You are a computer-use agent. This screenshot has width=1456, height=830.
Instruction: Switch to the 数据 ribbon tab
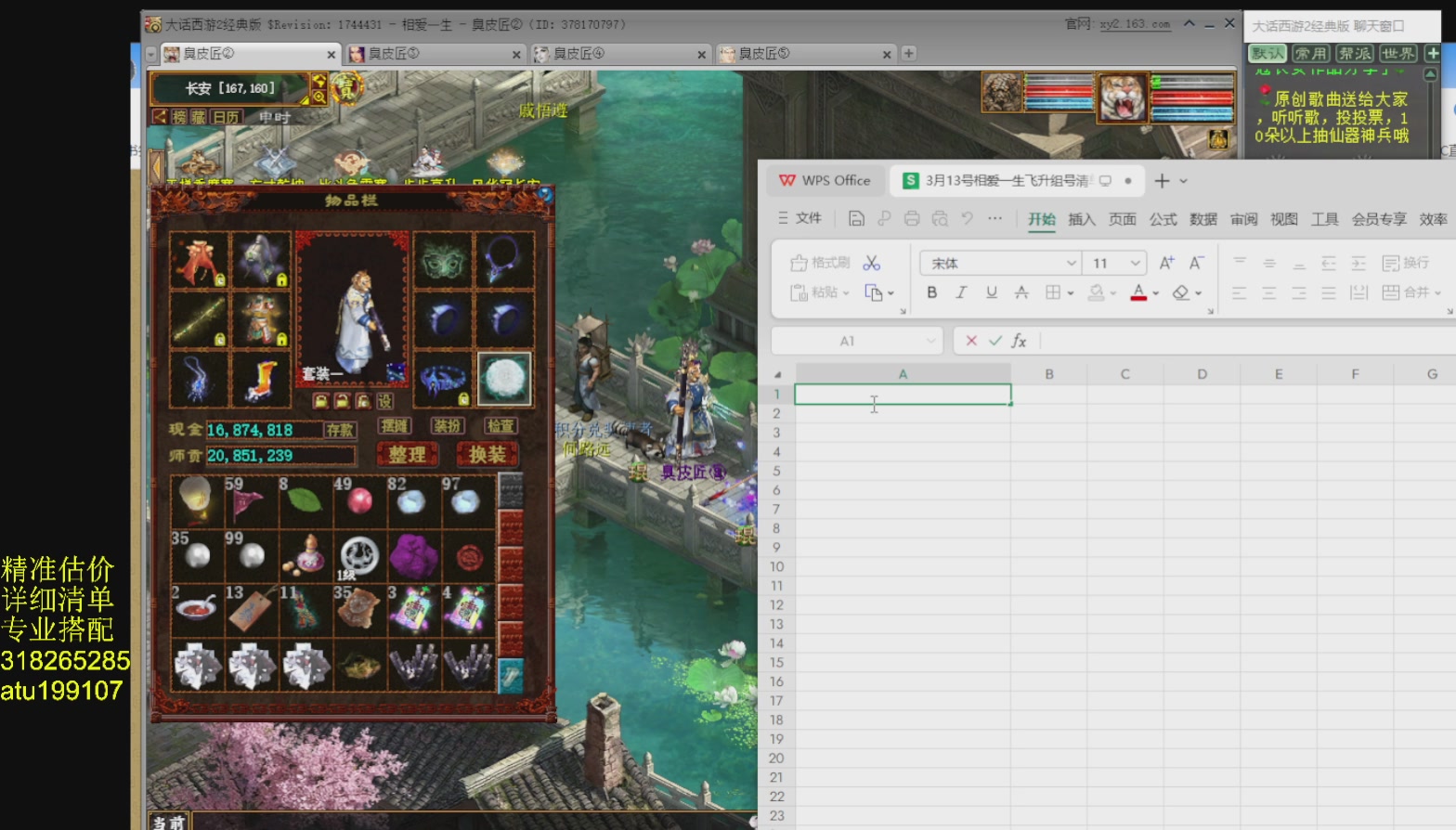point(1203,219)
